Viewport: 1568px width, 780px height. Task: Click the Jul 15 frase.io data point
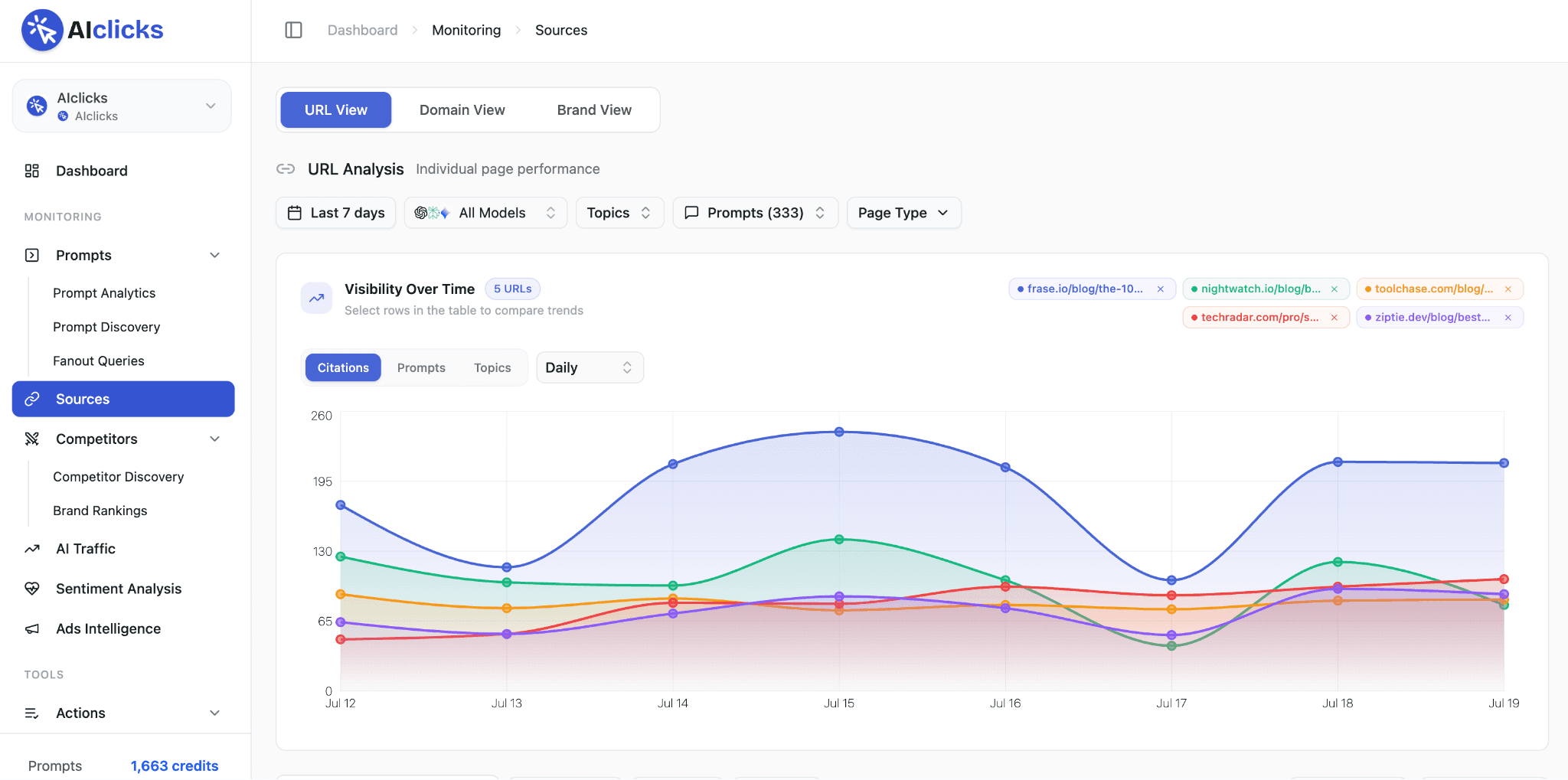tap(839, 432)
